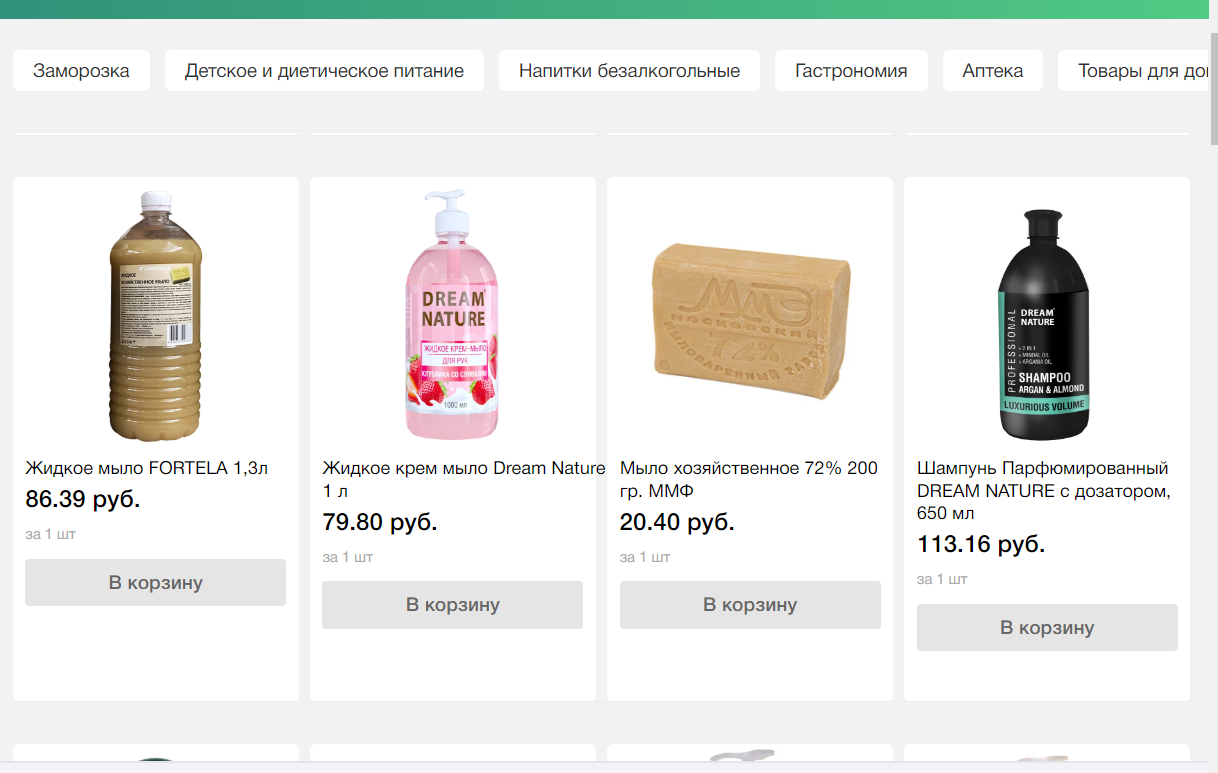
Task: Add 72% laundry soap to cart
Action: tap(750, 604)
